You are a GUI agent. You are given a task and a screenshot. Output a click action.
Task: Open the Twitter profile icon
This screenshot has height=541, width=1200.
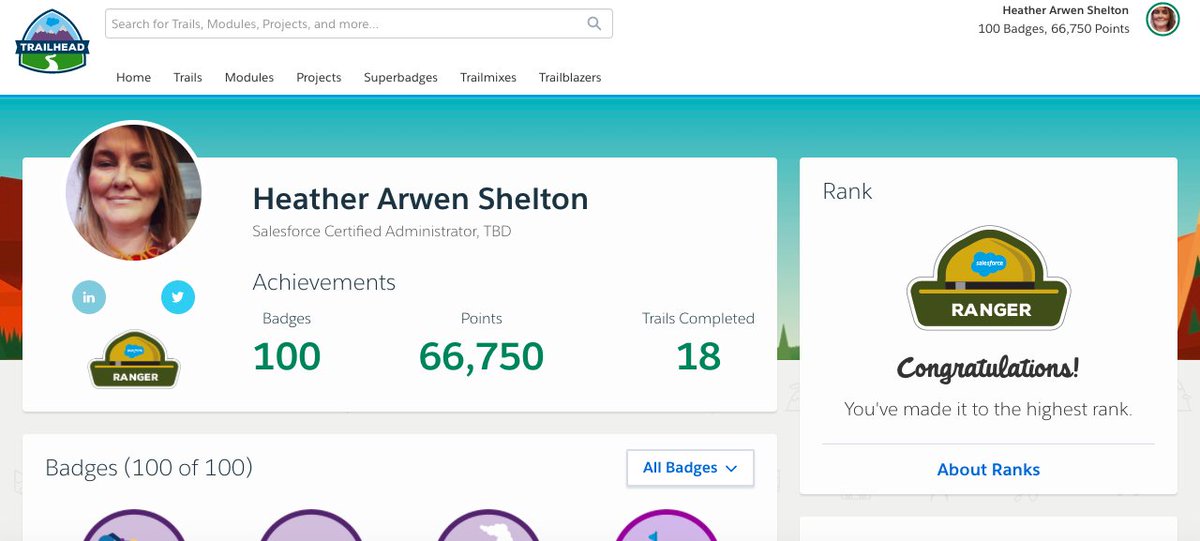[x=178, y=297]
